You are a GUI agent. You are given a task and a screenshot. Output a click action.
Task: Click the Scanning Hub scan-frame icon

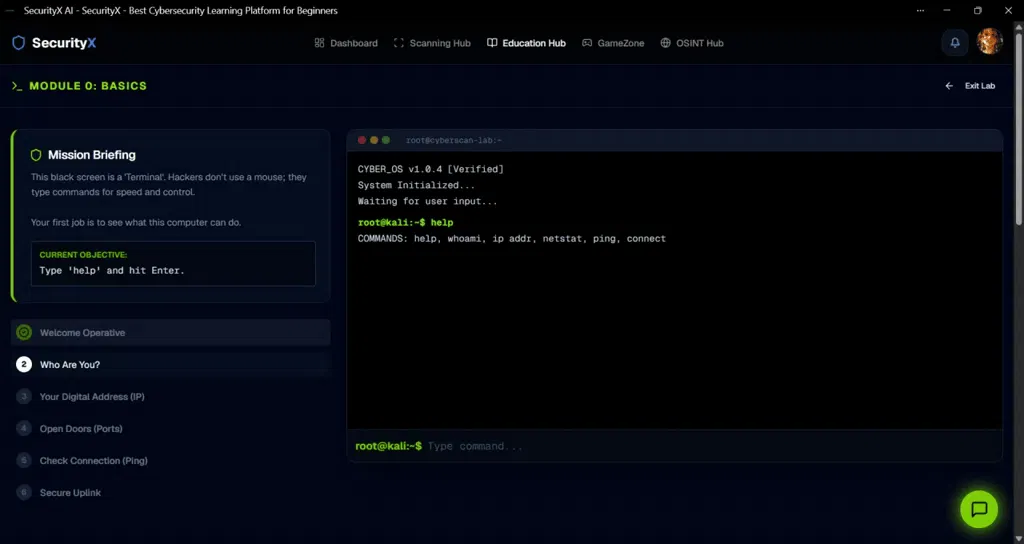[398, 43]
